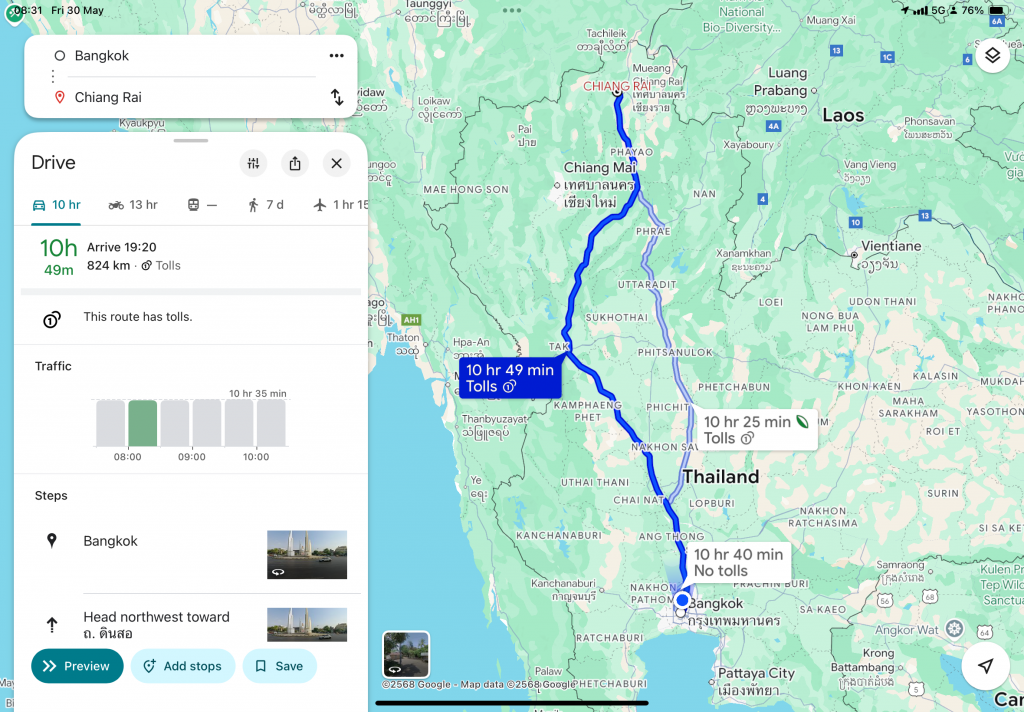Select the 10 hr 40 min No tolls route
This screenshot has width=1024, height=712.
(738, 562)
